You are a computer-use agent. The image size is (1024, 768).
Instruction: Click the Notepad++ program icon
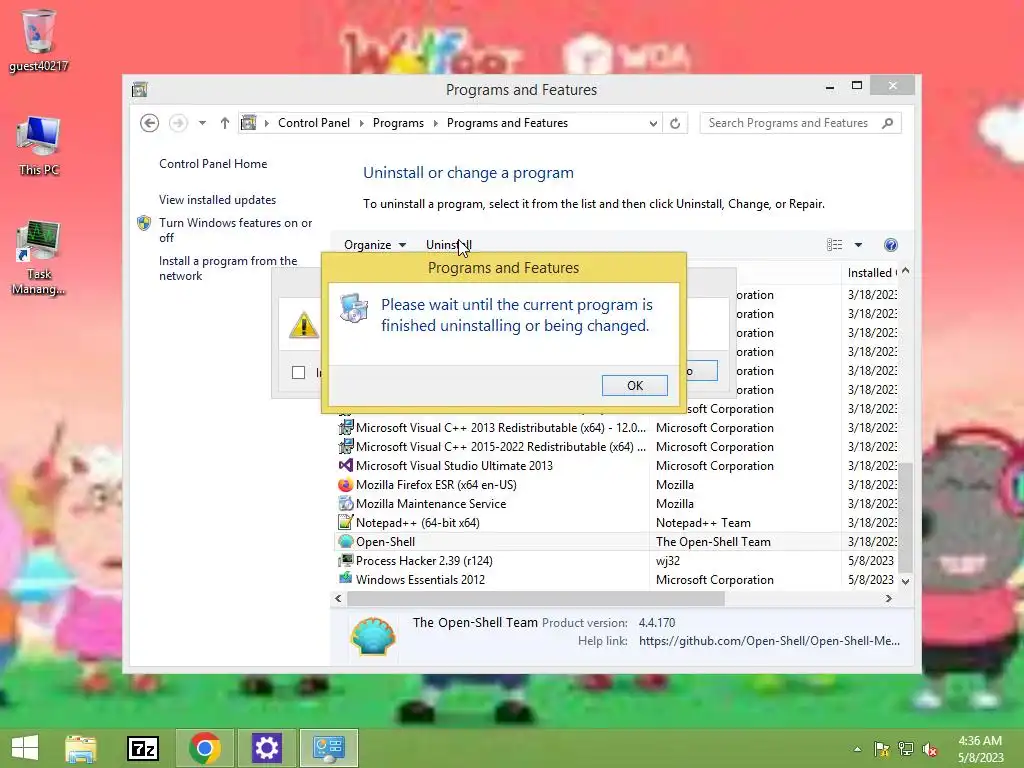(x=345, y=522)
